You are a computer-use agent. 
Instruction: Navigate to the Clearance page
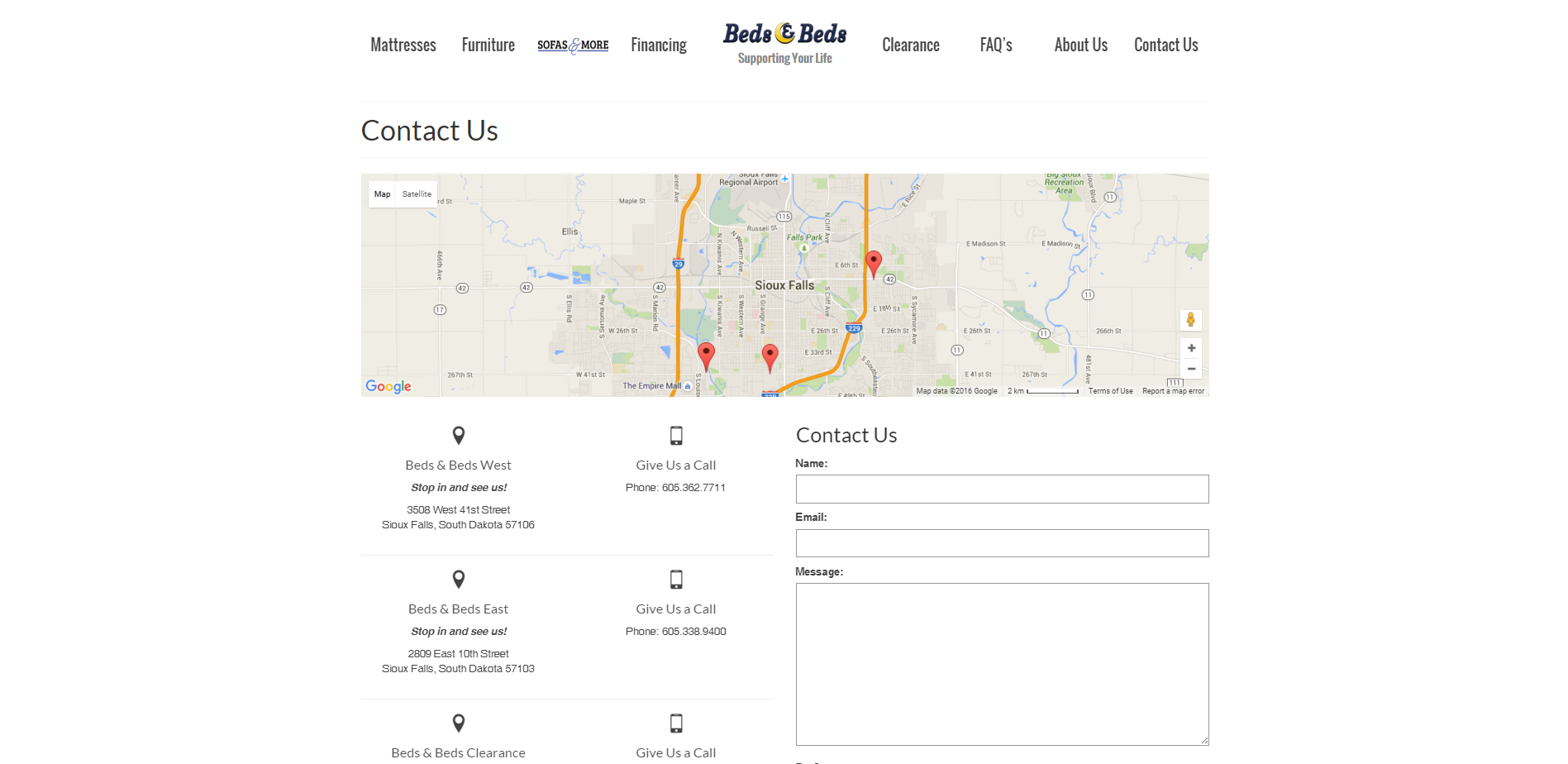(910, 45)
